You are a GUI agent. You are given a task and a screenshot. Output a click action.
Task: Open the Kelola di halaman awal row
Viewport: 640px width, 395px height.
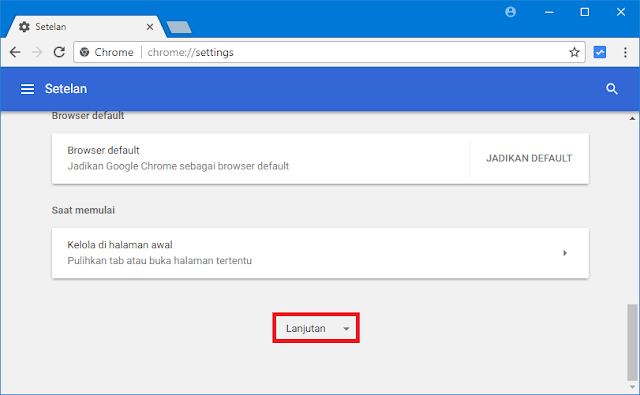(320, 253)
